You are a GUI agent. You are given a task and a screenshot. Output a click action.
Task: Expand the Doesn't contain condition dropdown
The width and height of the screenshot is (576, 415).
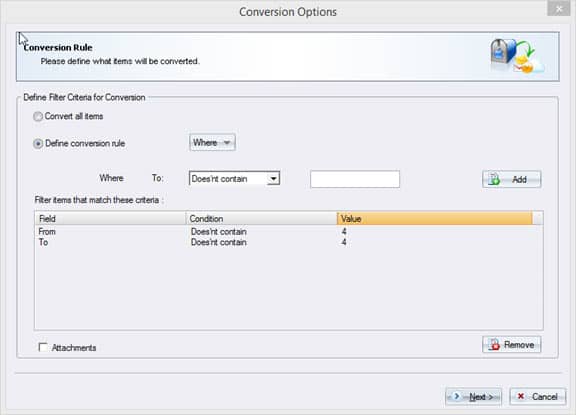tap(234, 179)
